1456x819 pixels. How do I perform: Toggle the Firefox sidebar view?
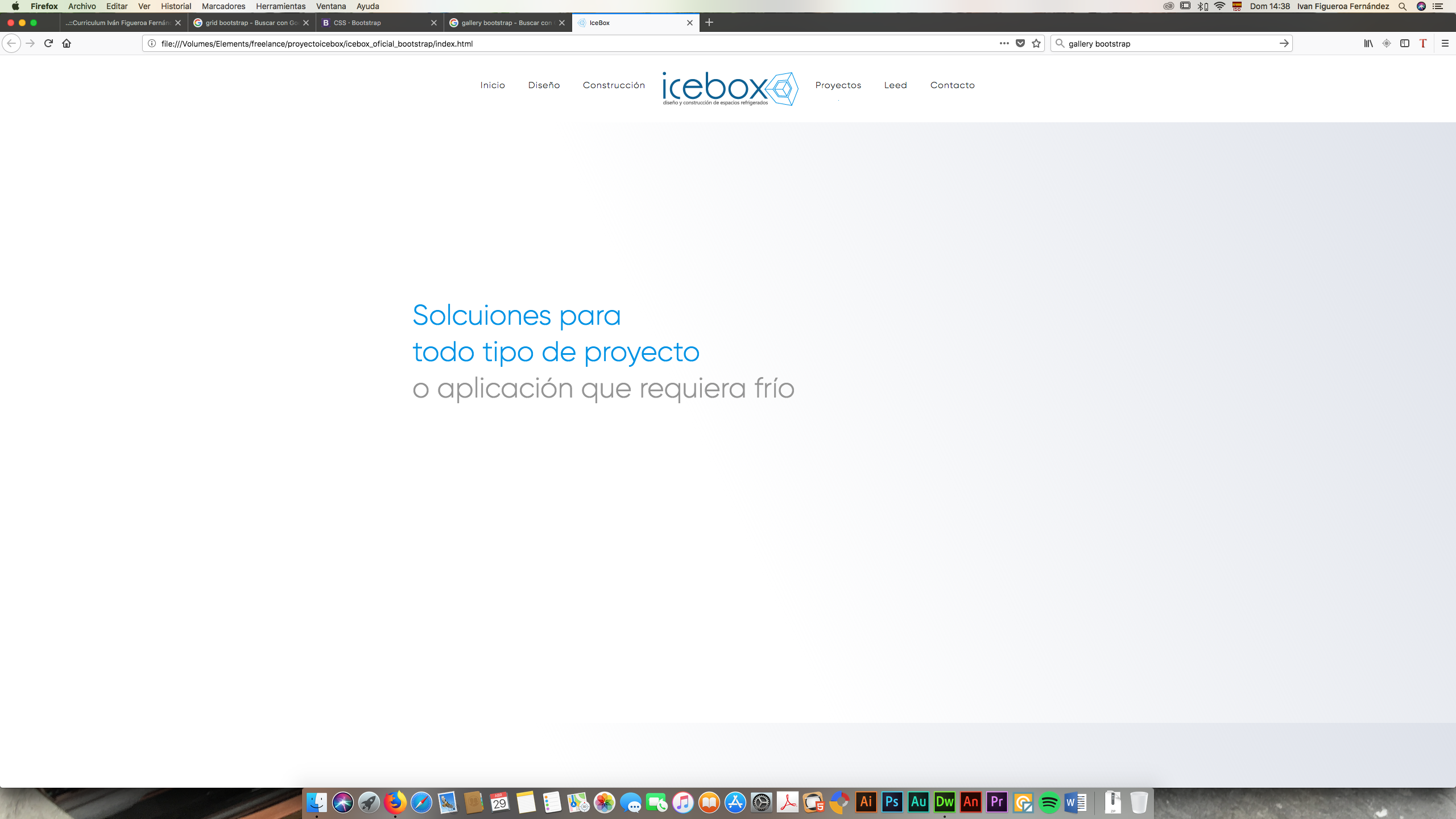tap(1405, 43)
